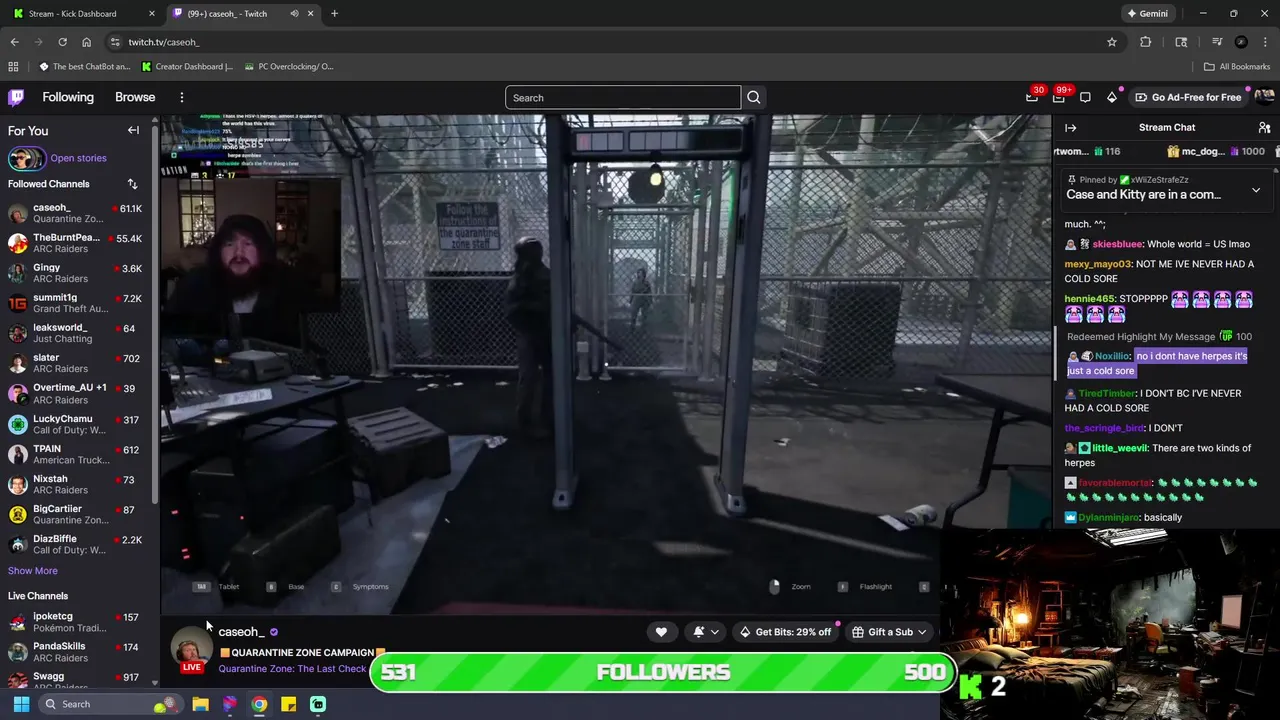Click the caseoh_ channel name below video
Image resolution: width=1280 pixels, height=720 pixels.
241,632
